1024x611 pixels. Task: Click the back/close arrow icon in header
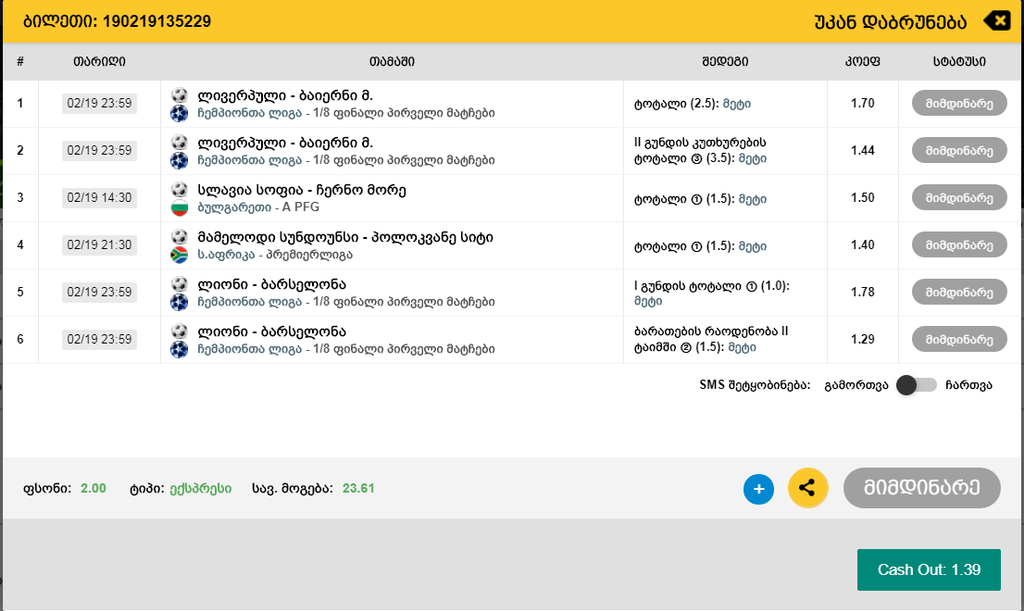pos(997,21)
